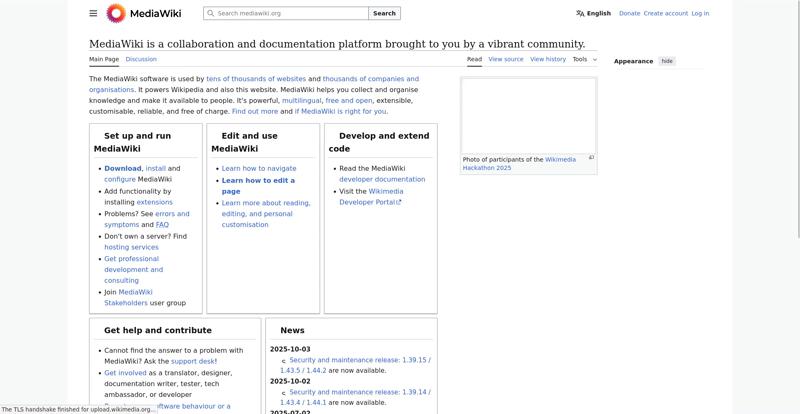The height and width of the screenshot is (414, 800).
Task: Open the hamburger main menu
Action: point(93,13)
